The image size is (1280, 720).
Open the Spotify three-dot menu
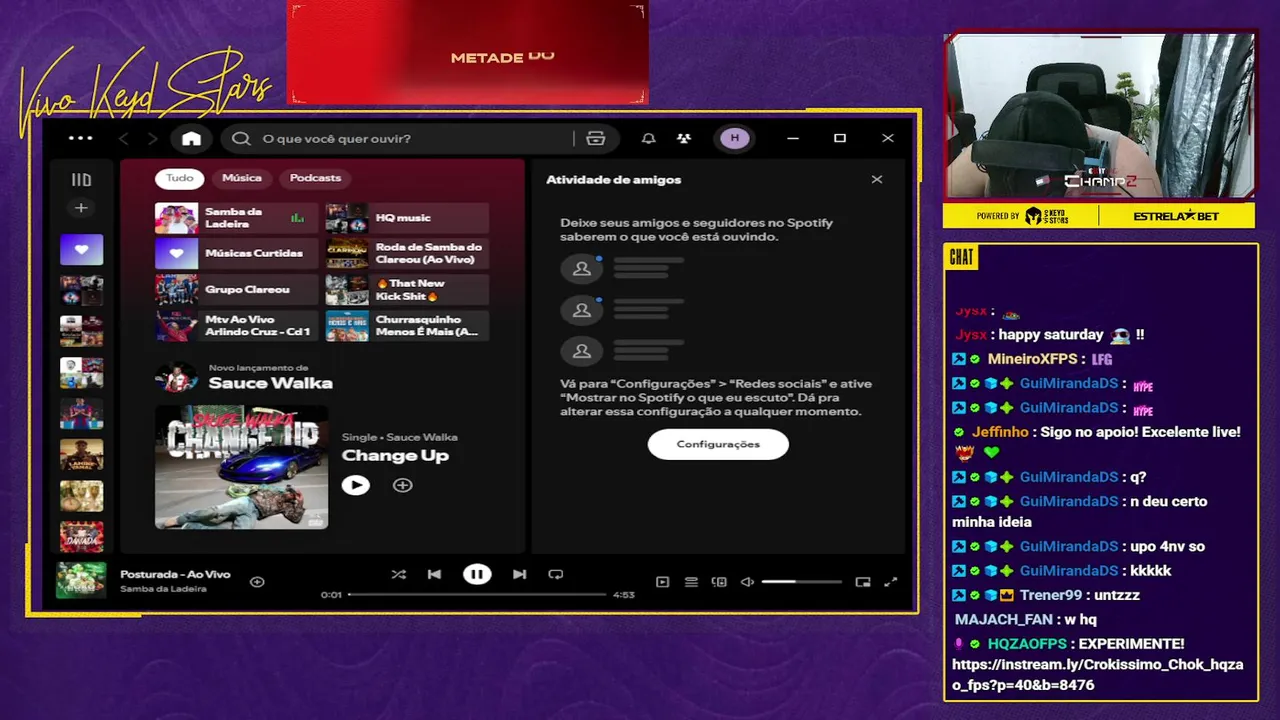tap(80, 139)
